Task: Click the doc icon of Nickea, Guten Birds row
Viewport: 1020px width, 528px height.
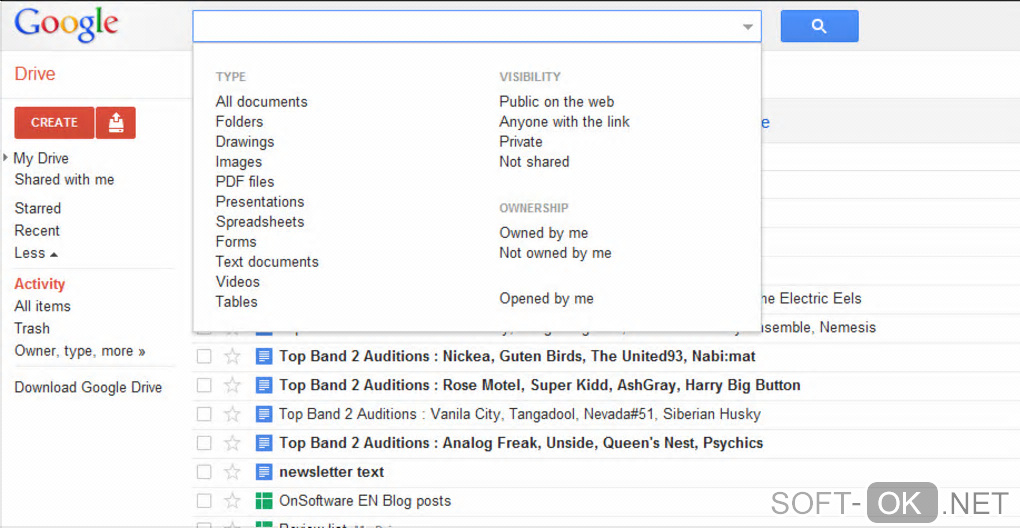Action: pyautogui.click(x=263, y=356)
